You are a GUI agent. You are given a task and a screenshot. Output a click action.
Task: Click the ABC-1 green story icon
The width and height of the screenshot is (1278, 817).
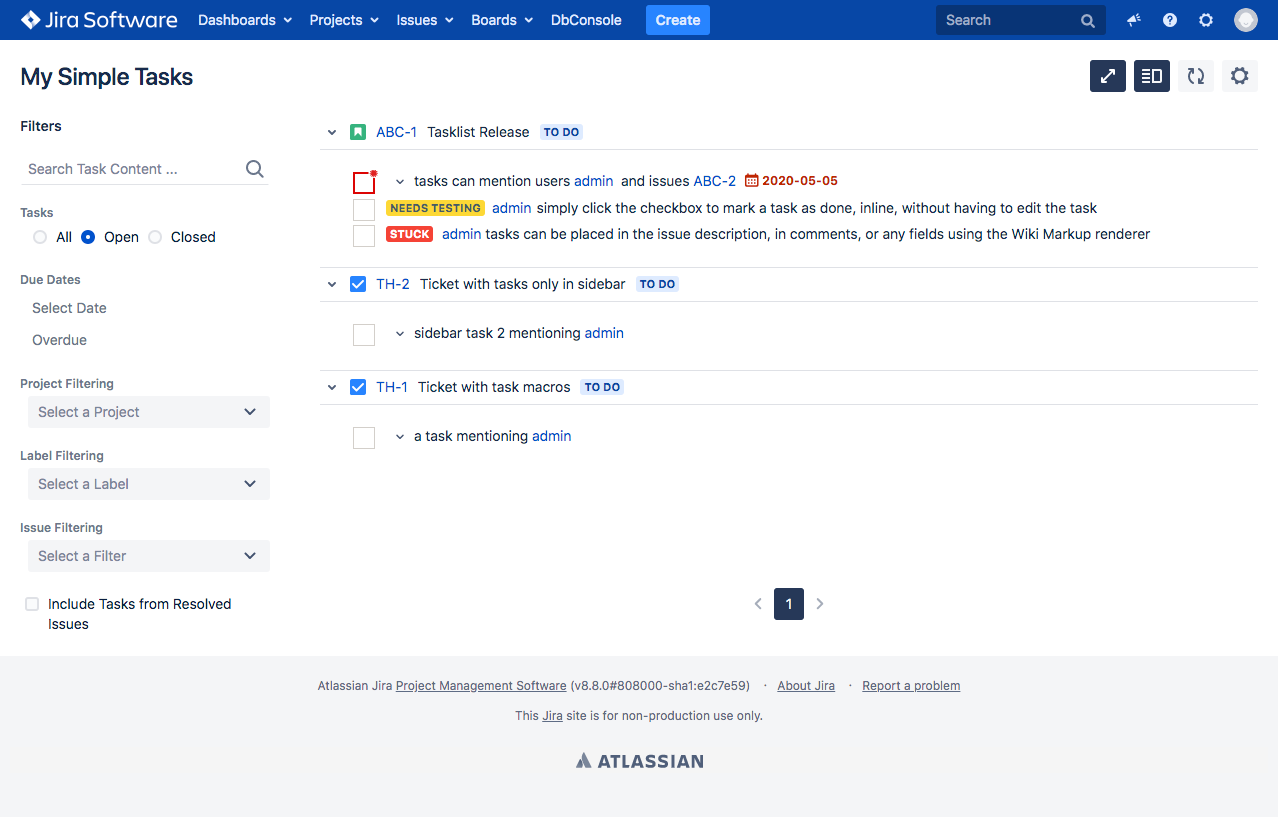pos(358,132)
